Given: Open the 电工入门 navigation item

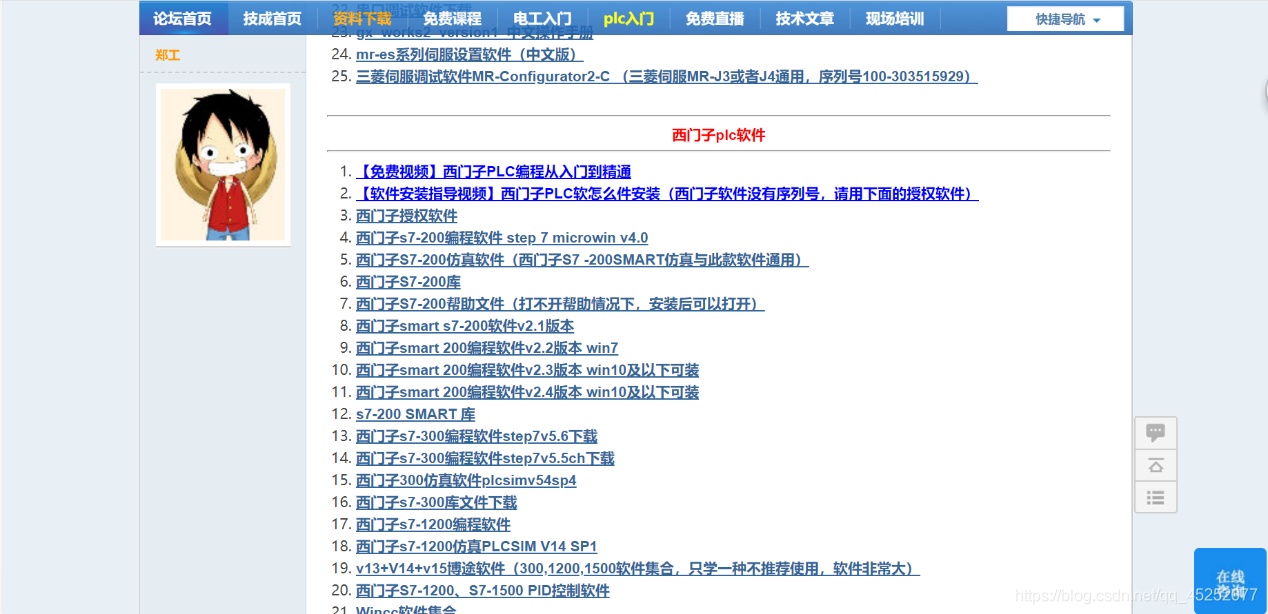Looking at the screenshot, I should coord(542,18).
